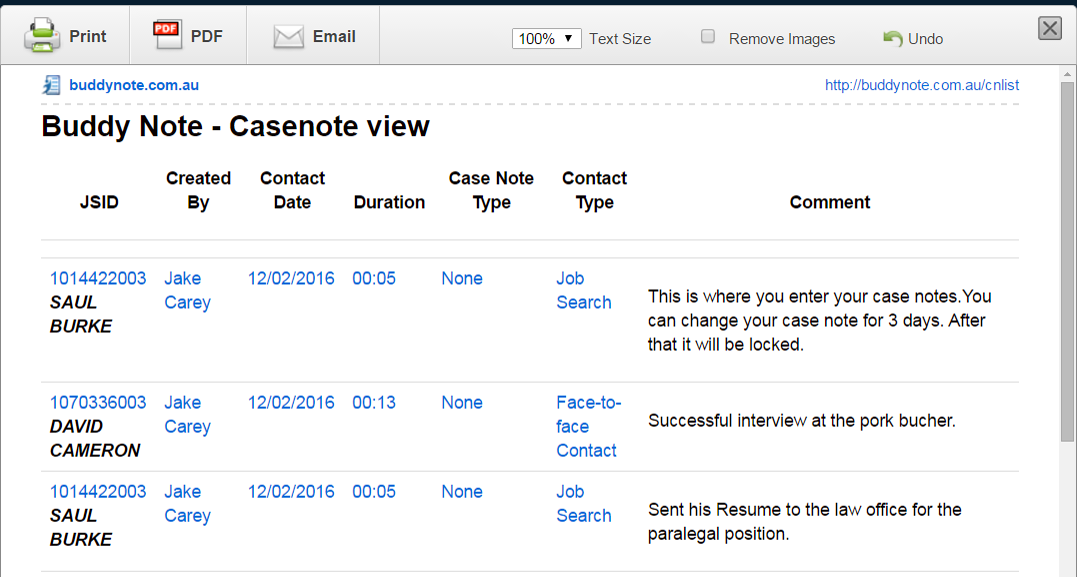The image size is (1077, 577).
Task: Click the Print label text
Action: pos(88,36)
